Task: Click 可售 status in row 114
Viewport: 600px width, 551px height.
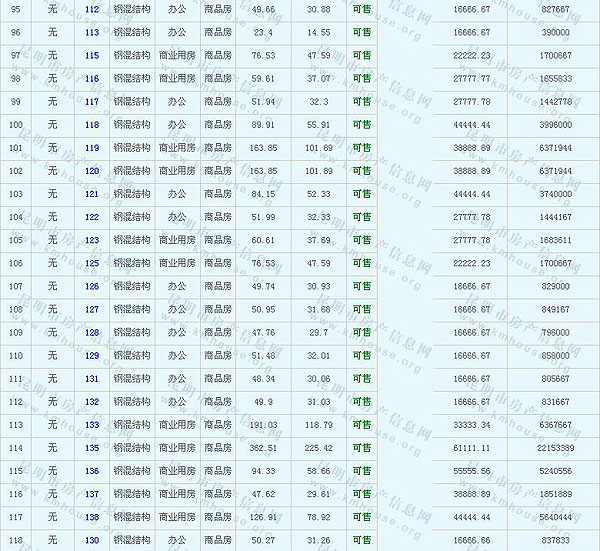Action: 361,447
